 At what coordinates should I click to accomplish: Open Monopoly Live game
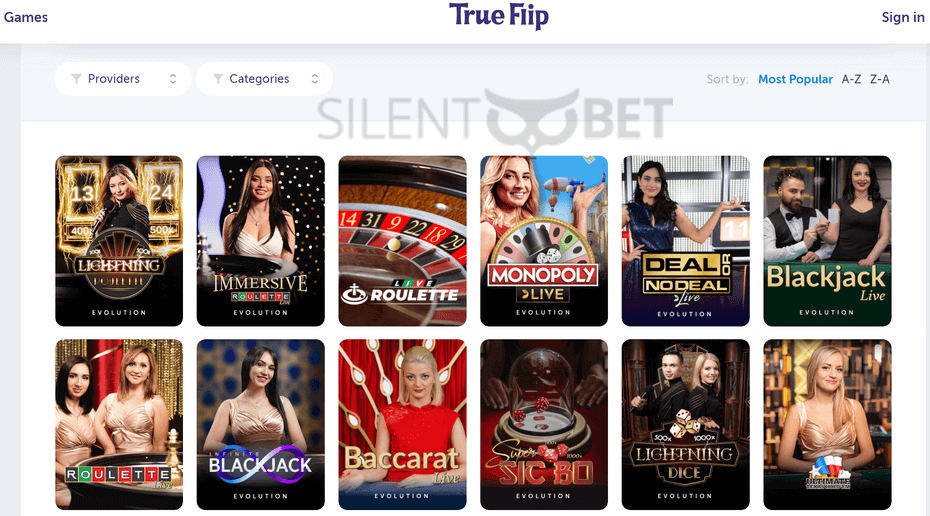point(544,241)
